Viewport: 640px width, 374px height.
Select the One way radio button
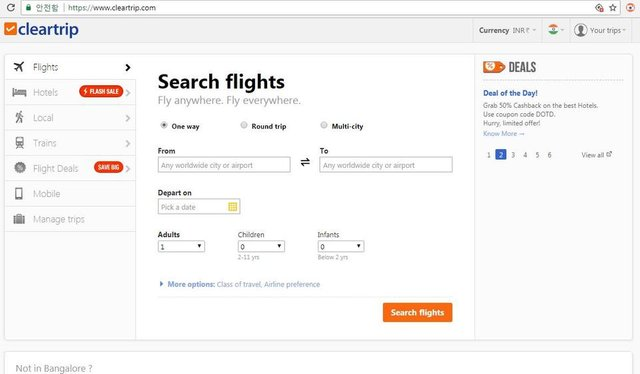coord(164,125)
